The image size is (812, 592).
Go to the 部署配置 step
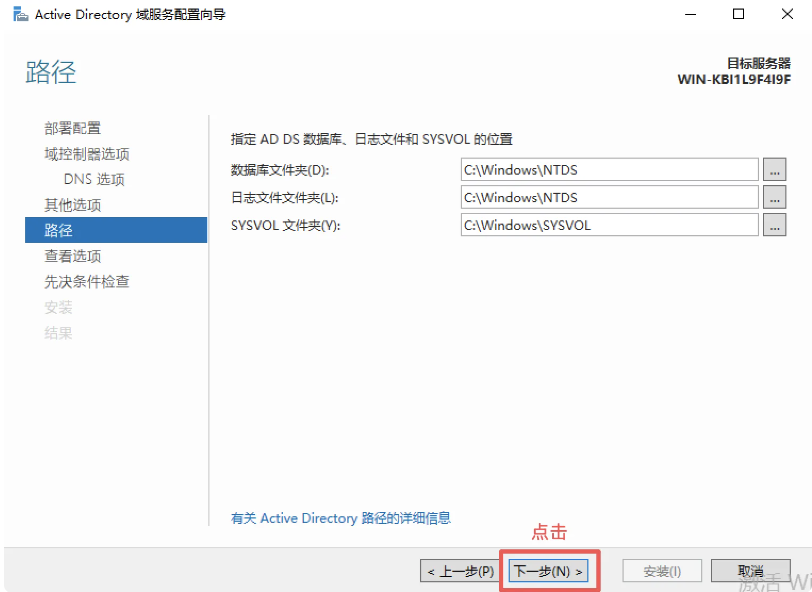click(72, 128)
